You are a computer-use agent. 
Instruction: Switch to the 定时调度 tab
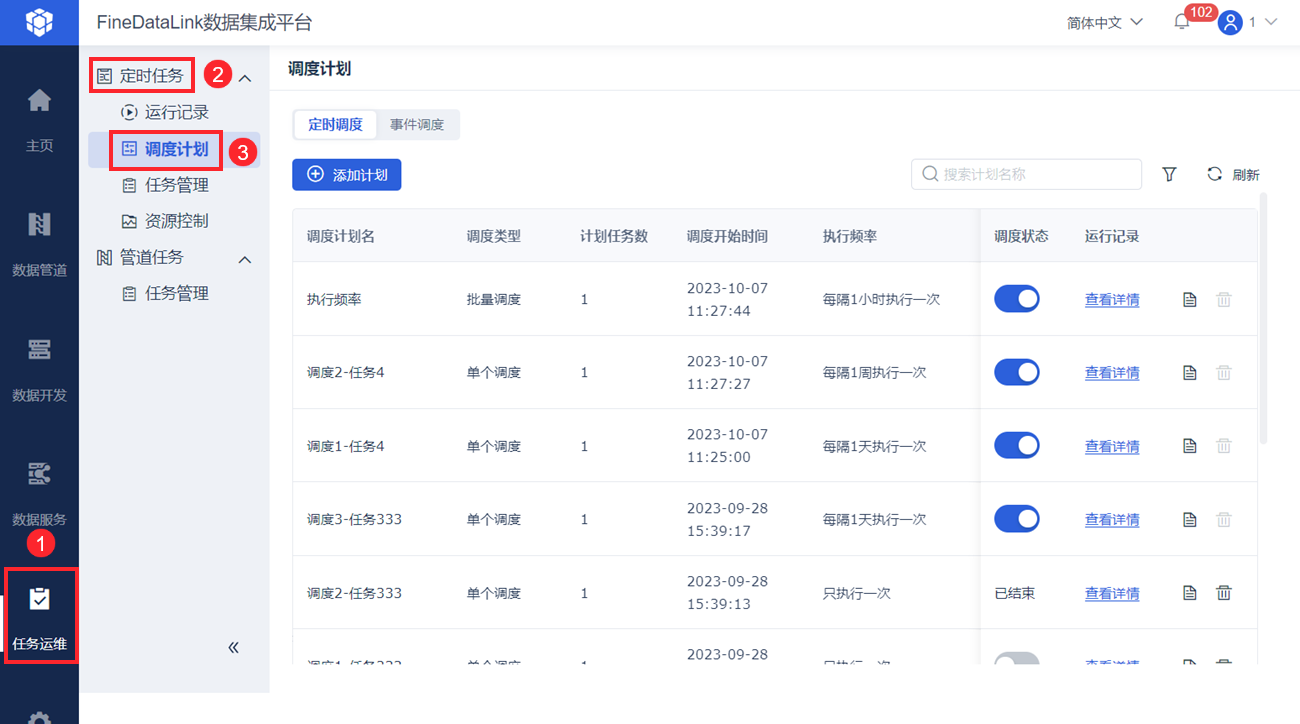(x=335, y=125)
